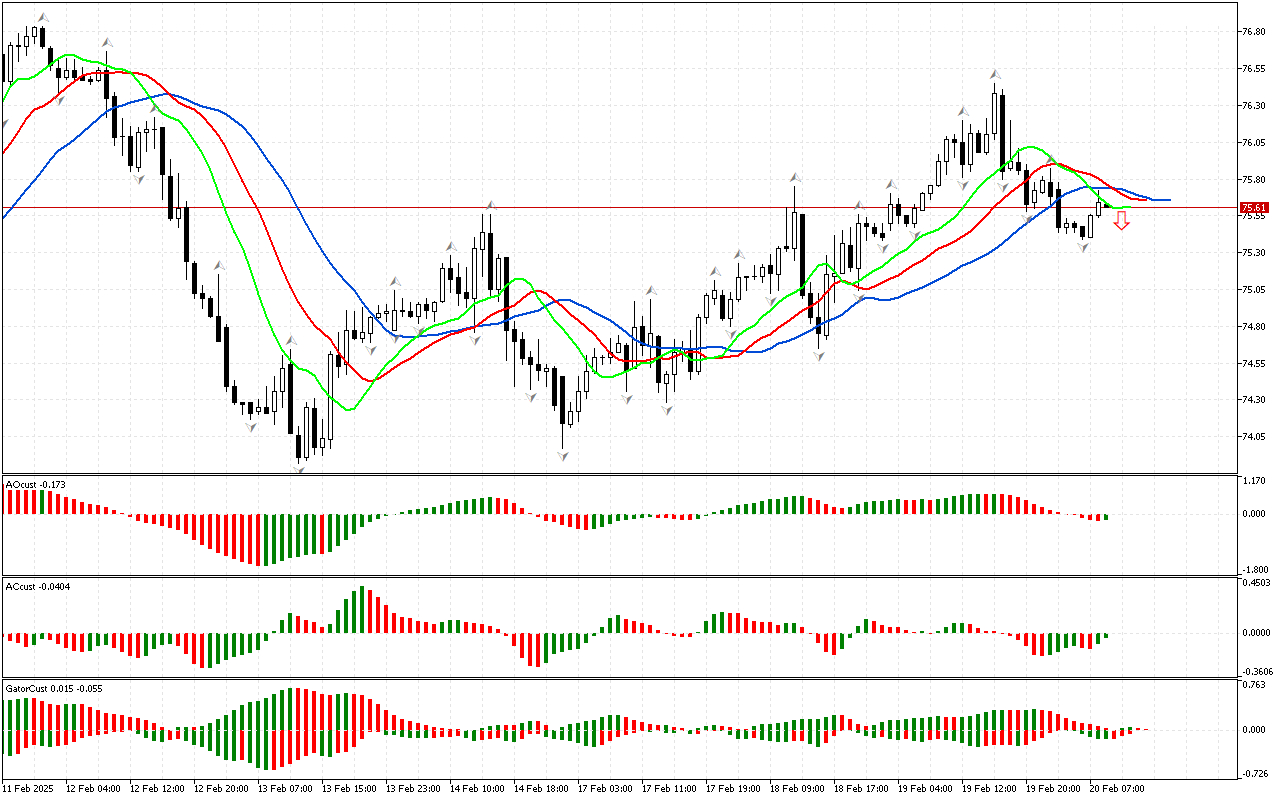Click the 18 Feb 09:00 time label
This screenshot has height=800, width=1280.
pyautogui.click(x=797, y=788)
